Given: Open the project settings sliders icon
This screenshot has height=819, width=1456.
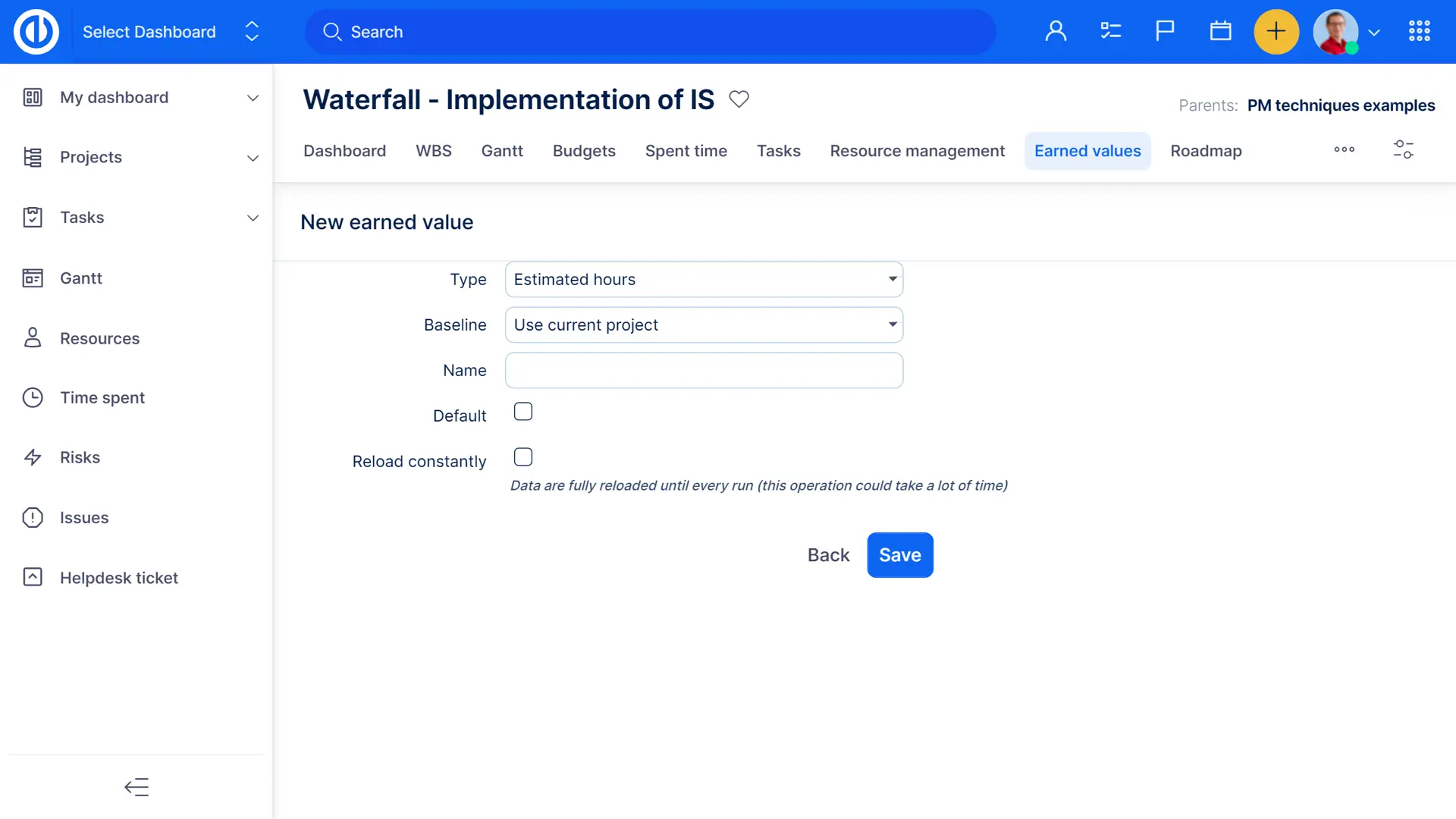Looking at the screenshot, I should 1403,150.
